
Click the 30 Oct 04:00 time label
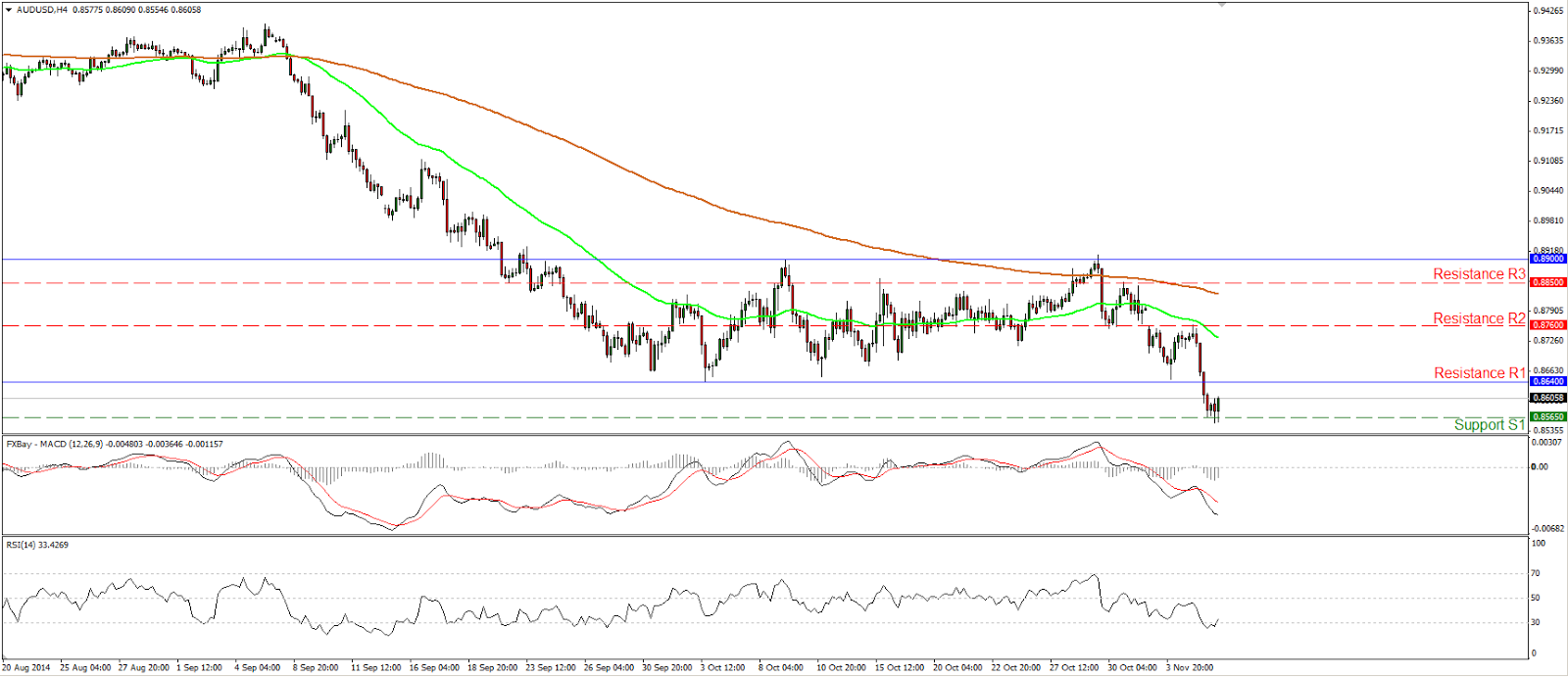tap(1133, 667)
